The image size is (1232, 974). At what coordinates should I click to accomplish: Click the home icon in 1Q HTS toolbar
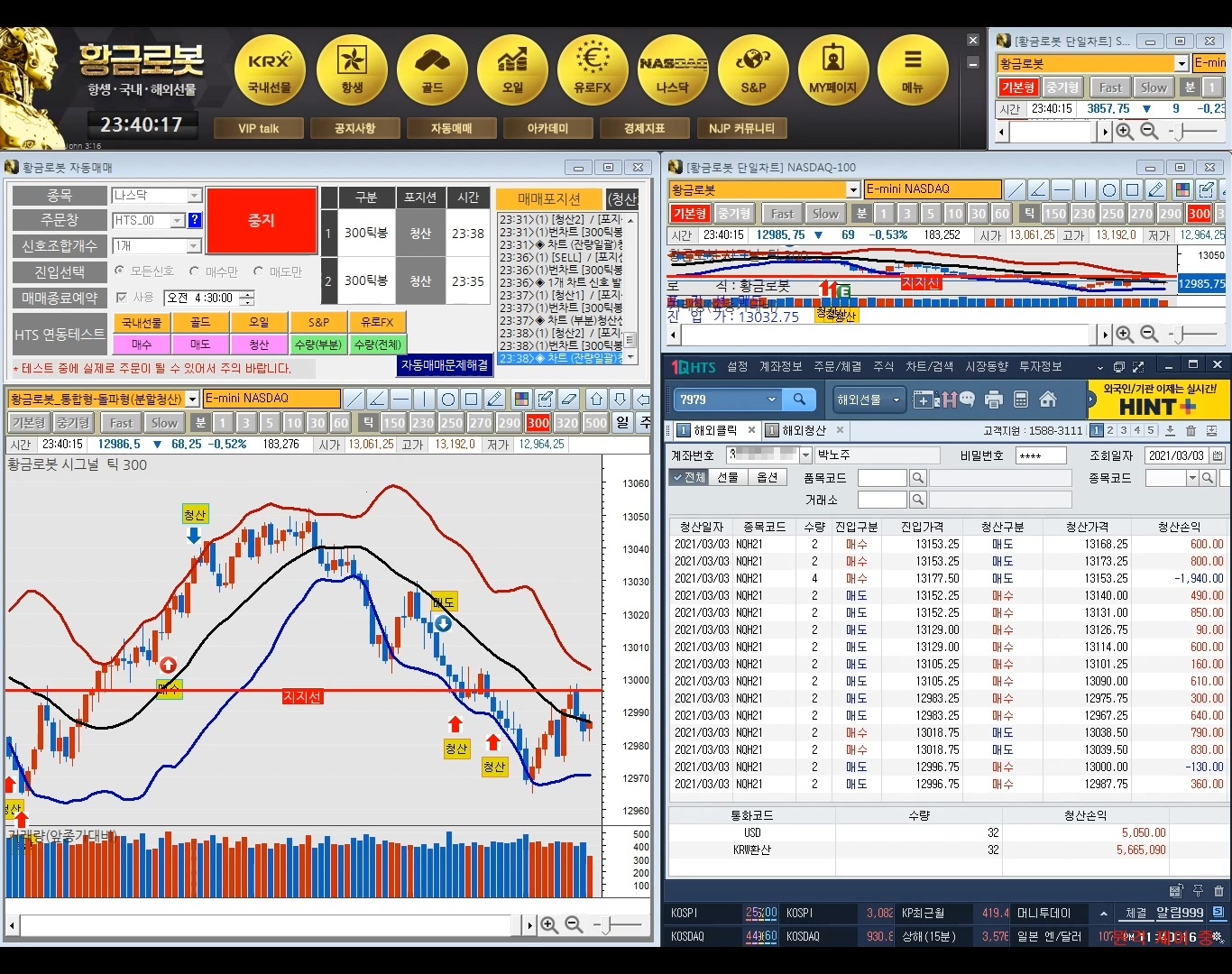[x=1048, y=400]
